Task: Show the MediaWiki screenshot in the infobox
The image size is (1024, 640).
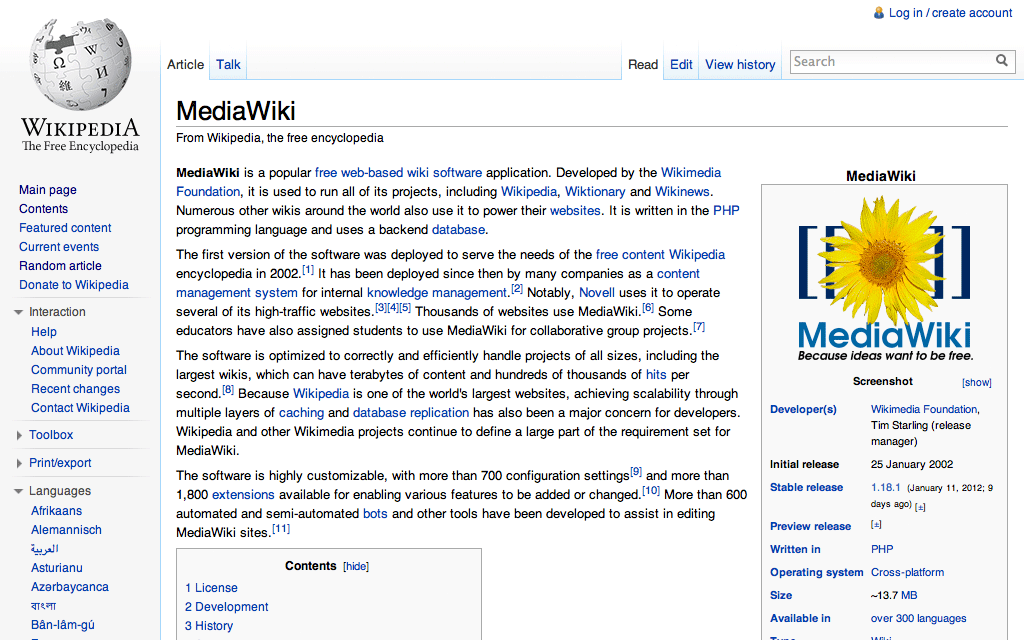Action: [x=975, y=381]
